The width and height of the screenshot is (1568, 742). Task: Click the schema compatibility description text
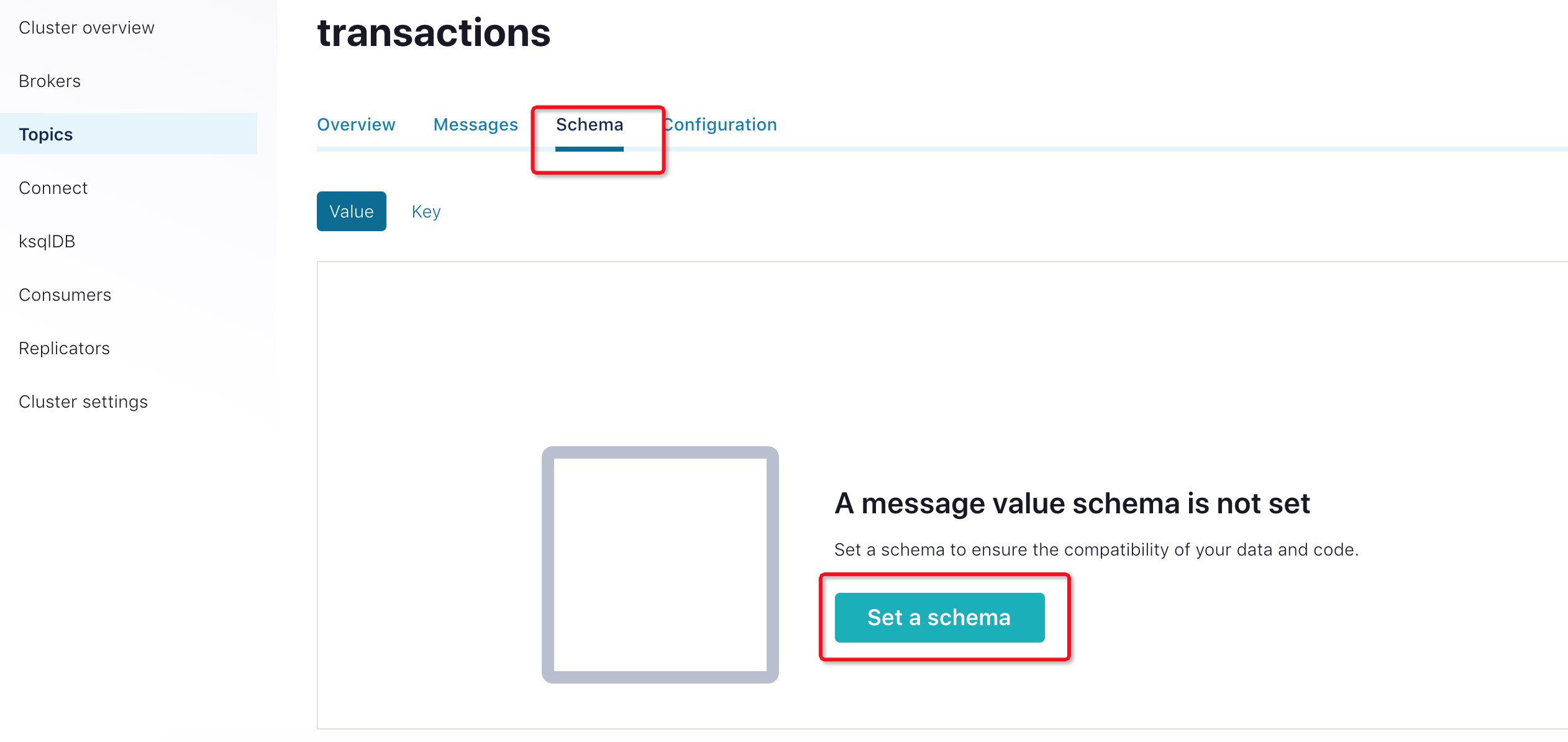pyautogui.click(x=1096, y=549)
